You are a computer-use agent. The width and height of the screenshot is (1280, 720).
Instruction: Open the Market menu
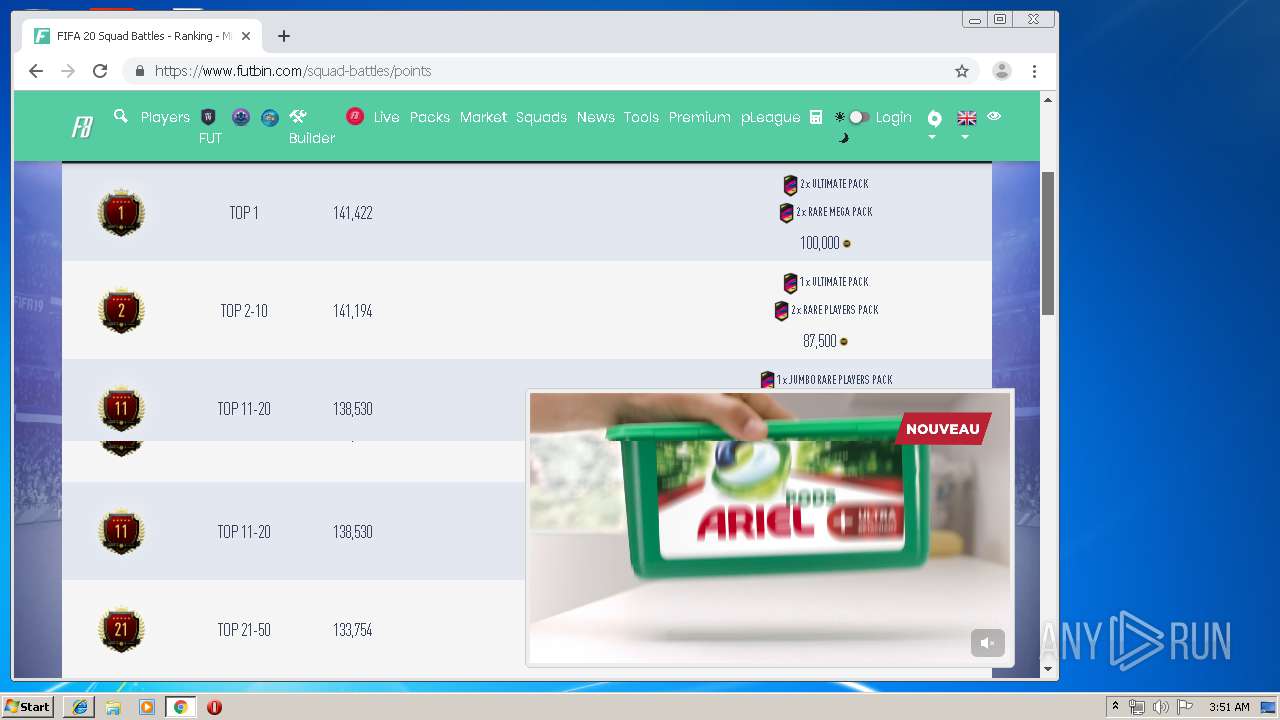coord(483,117)
